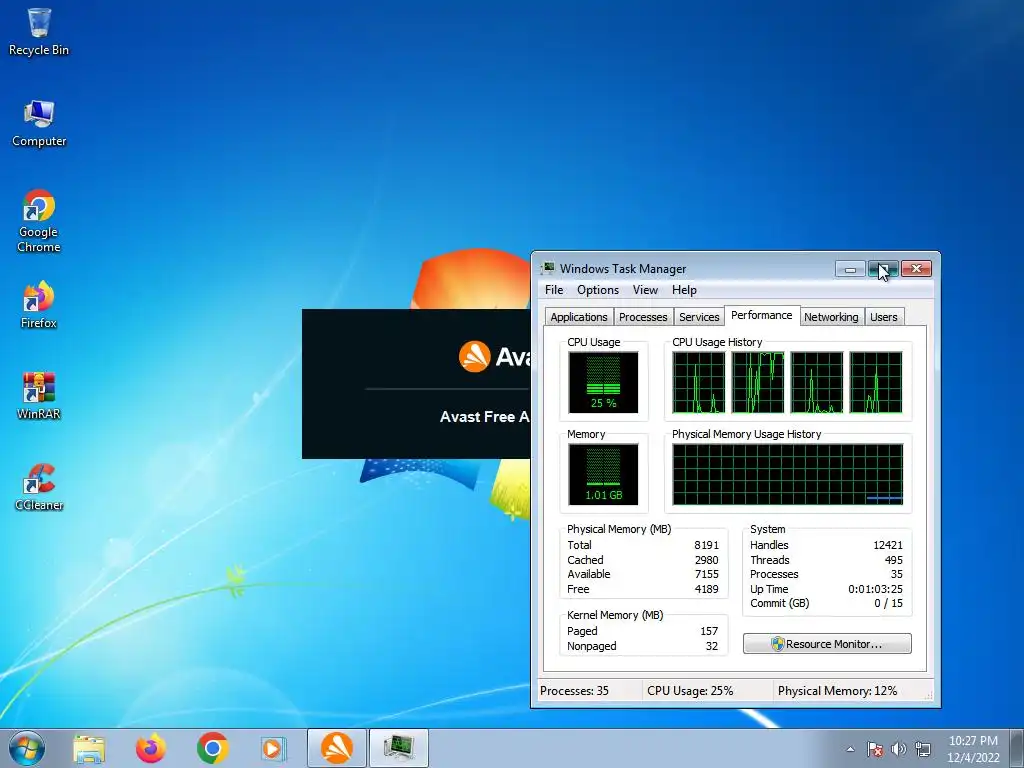Viewport: 1024px width, 768px height.
Task: Switch to the Users tab
Action: coord(884,317)
